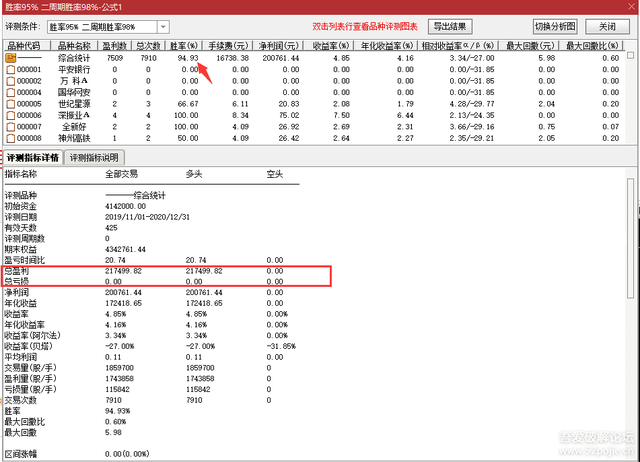Click the details panel vertical scrollbar
This screenshot has height=462, width=640.
(x=631, y=239)
